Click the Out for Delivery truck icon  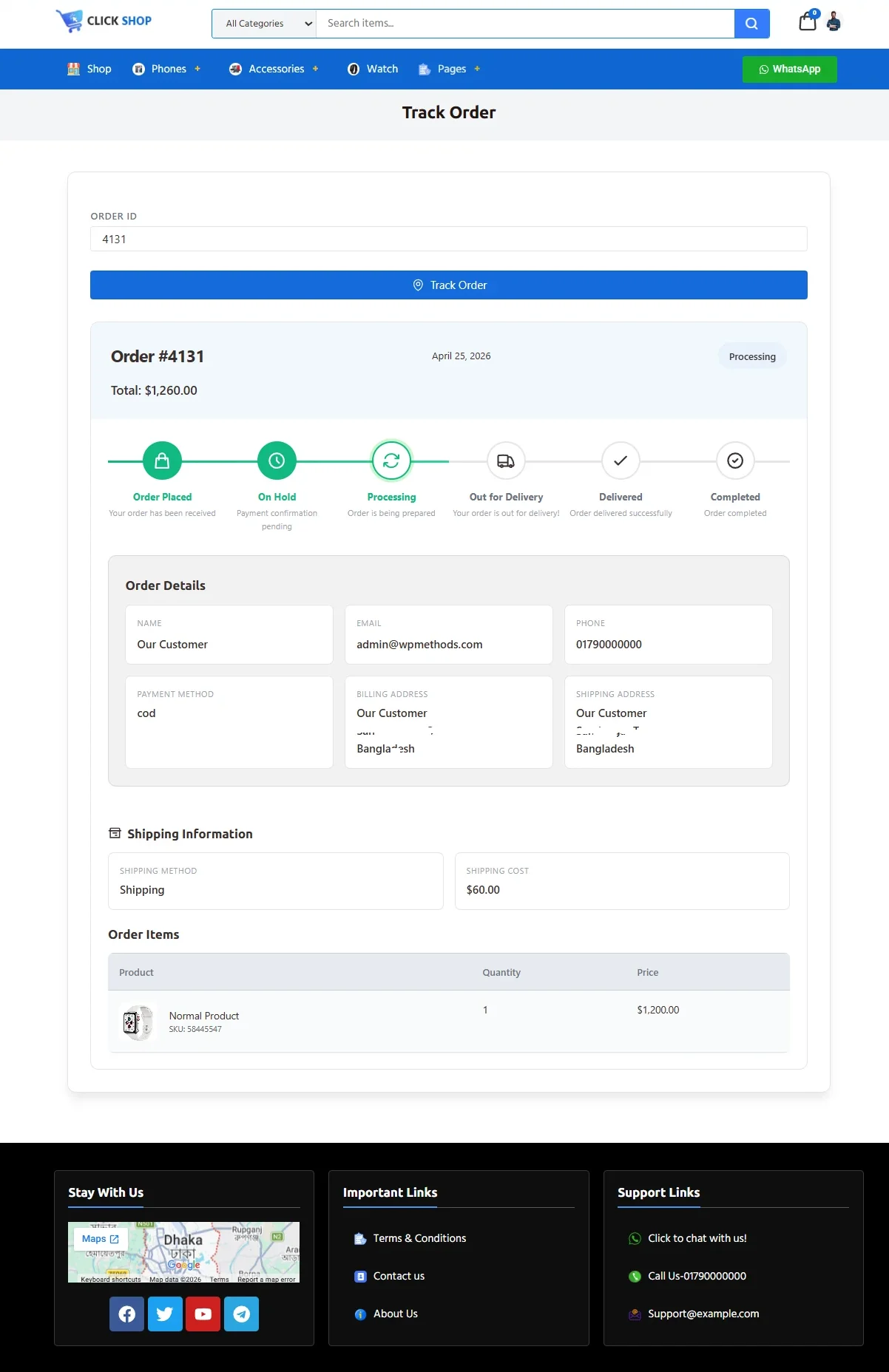pyautogui.click(x=506, y=461)
